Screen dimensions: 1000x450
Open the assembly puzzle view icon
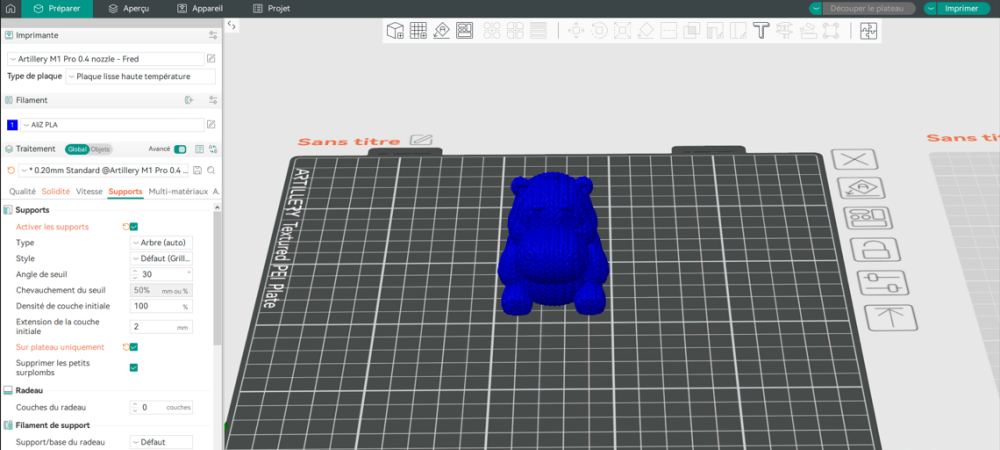(869, 31)
